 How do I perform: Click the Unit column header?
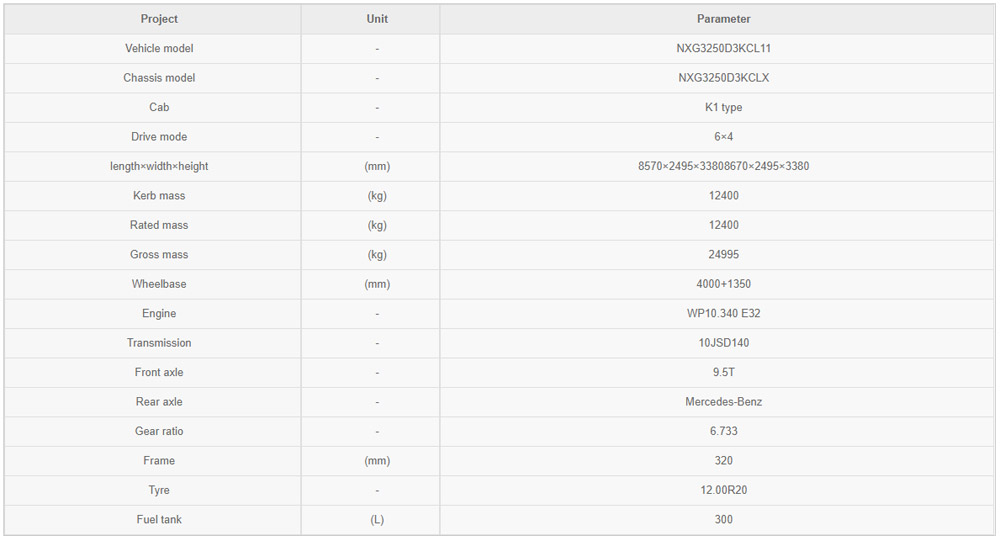[x=377, y=19]
